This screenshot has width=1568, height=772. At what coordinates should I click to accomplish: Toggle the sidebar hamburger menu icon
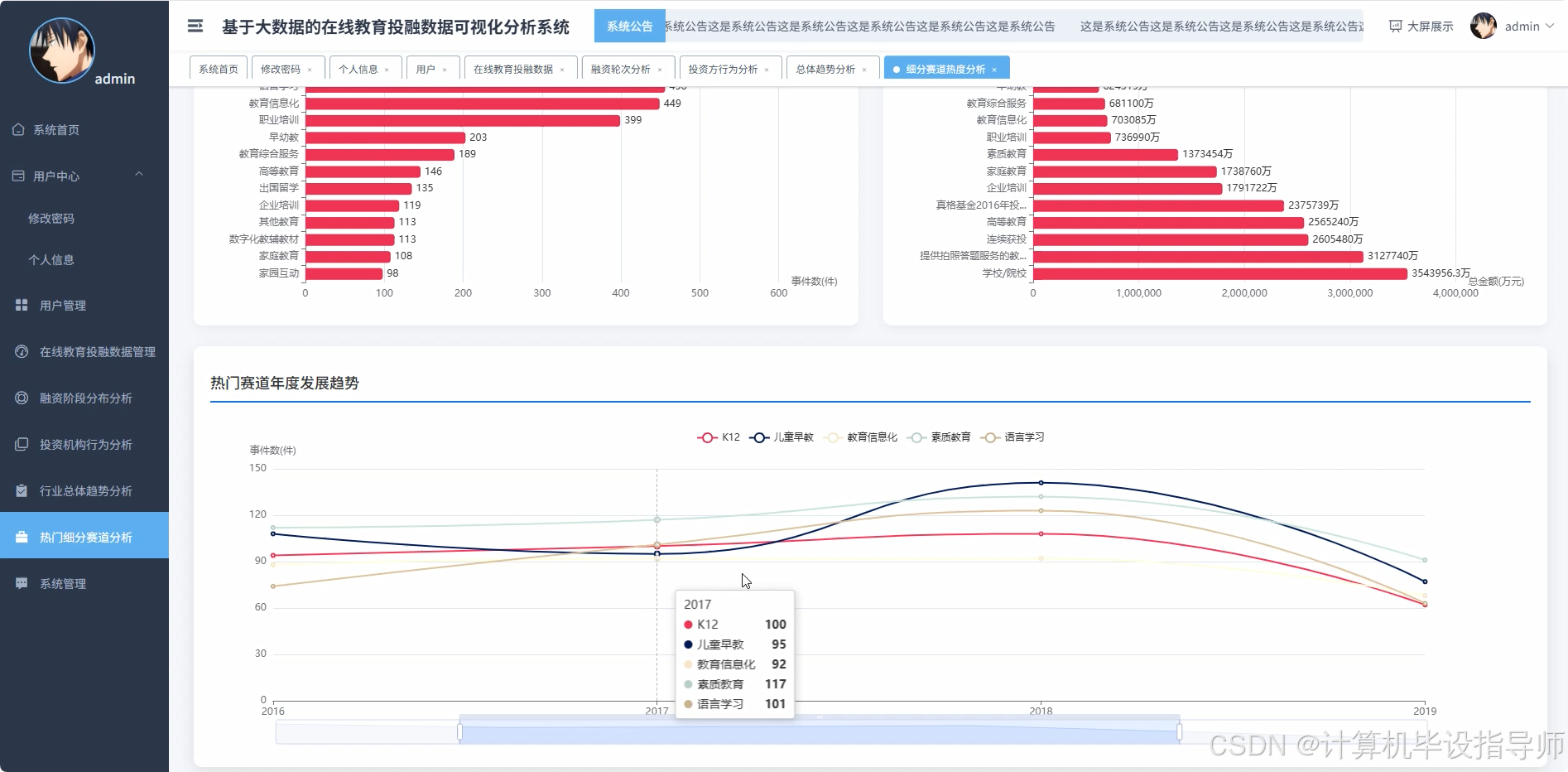click(195, 27)
